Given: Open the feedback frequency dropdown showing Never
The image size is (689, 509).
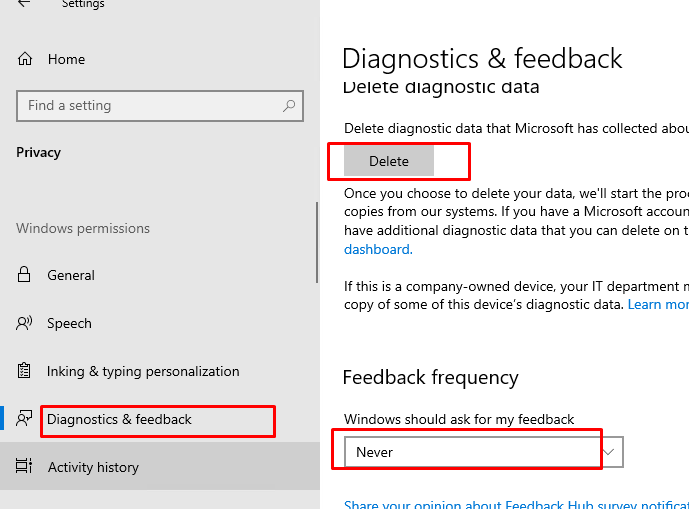Looking at the screenshot, I should click(470, 452).
